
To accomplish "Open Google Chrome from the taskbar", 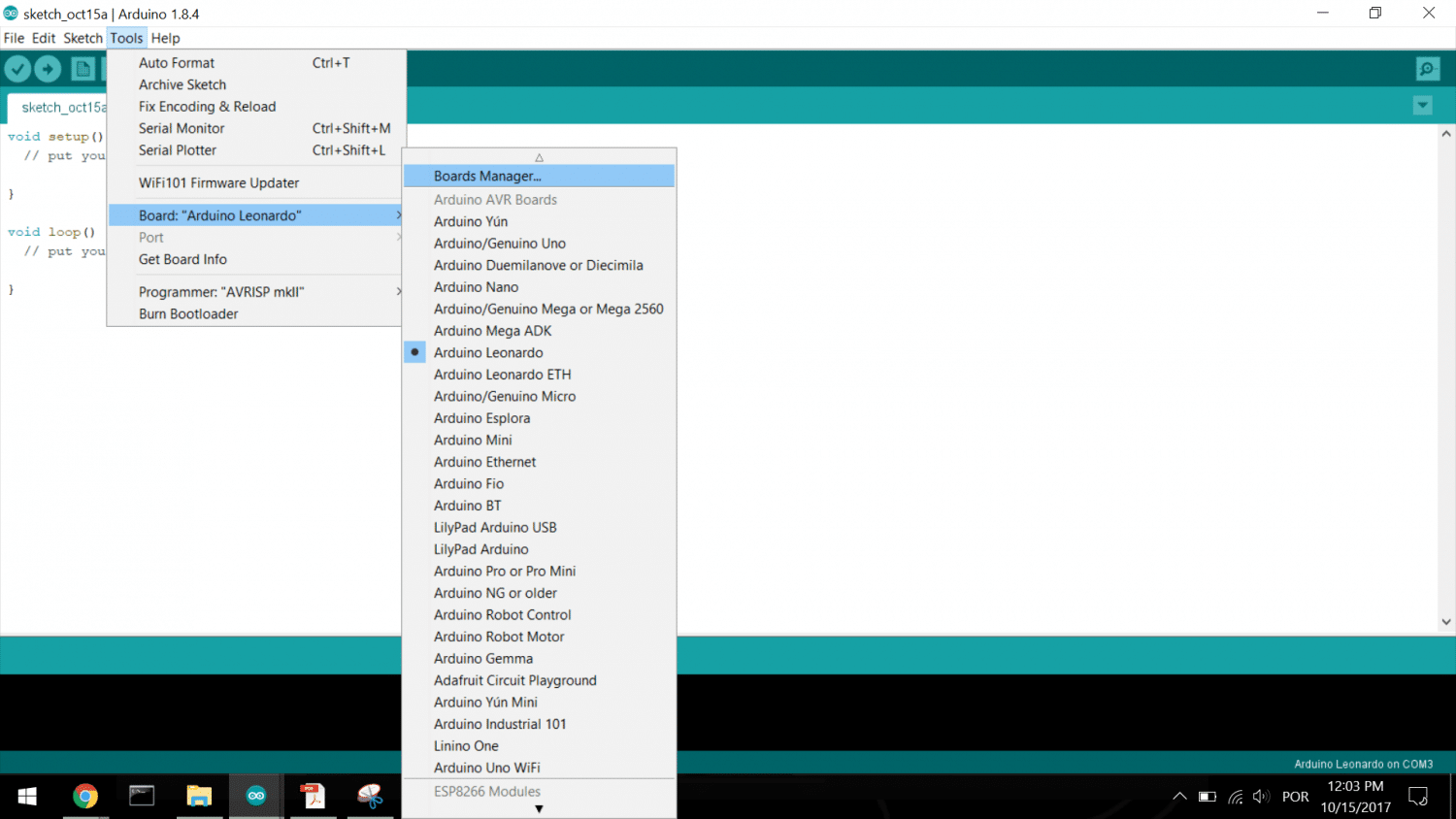I will [x=85, y=797].
